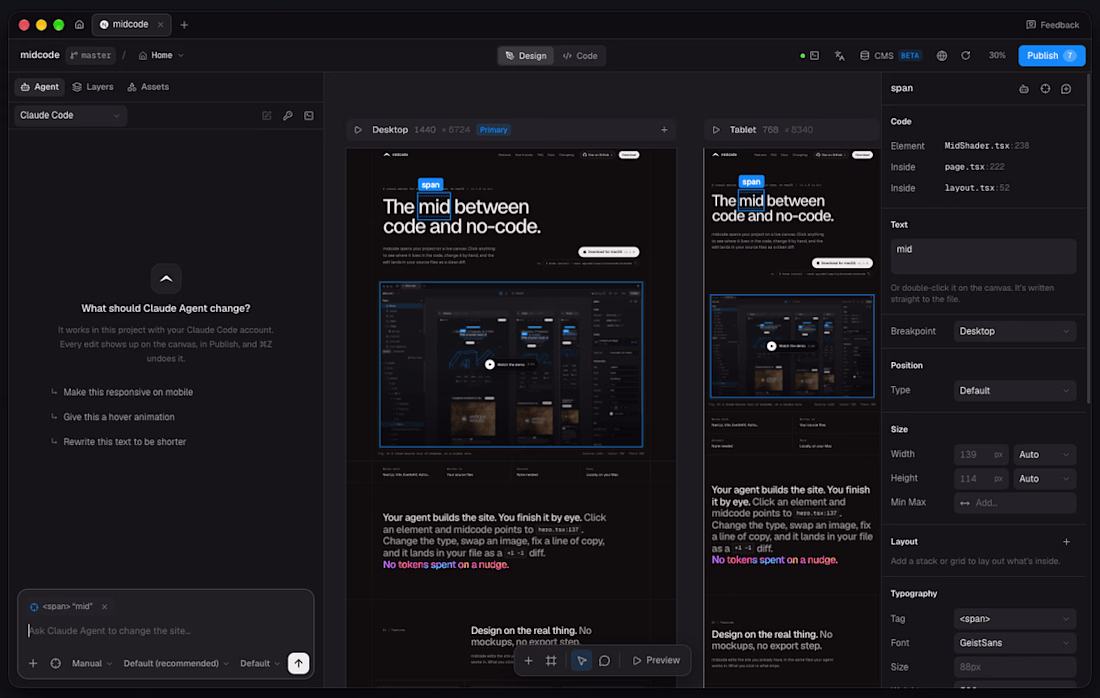Play the Desktop breakpoint preview
This screenshot has height=698, width=1100.
[358, 130]
